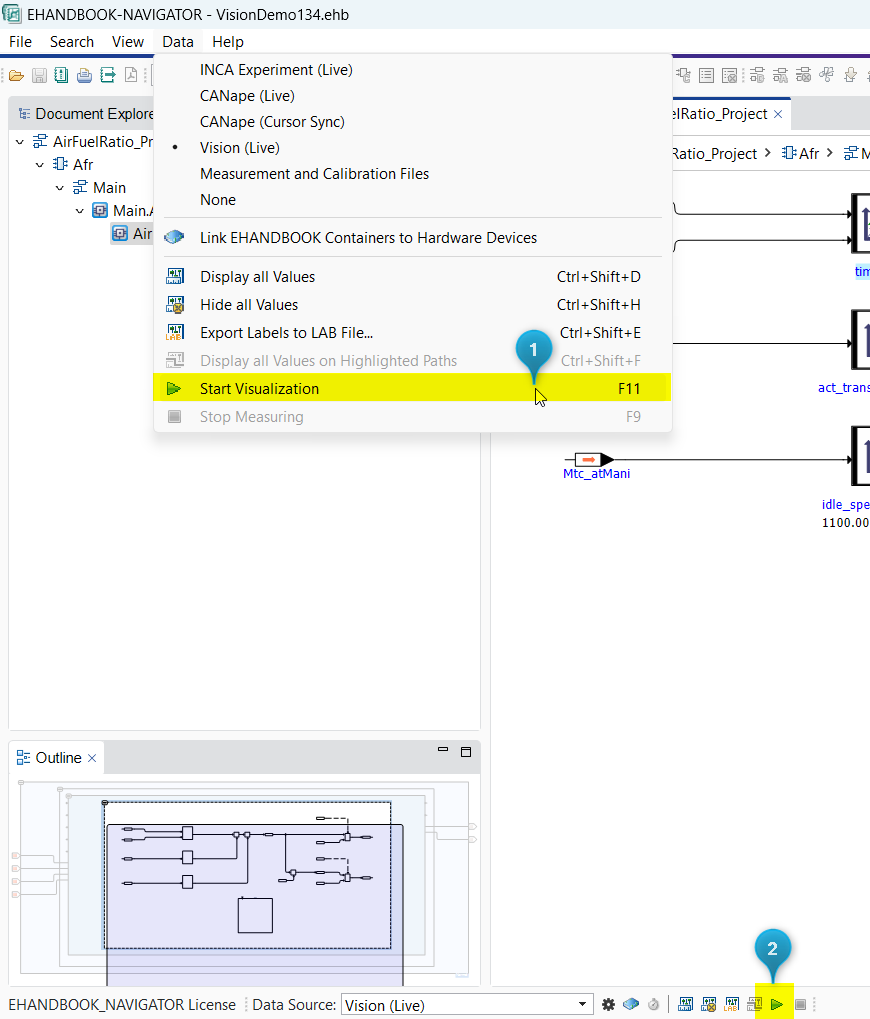
Task: Select CANape (Live) as data source
Action: point(247,96)
